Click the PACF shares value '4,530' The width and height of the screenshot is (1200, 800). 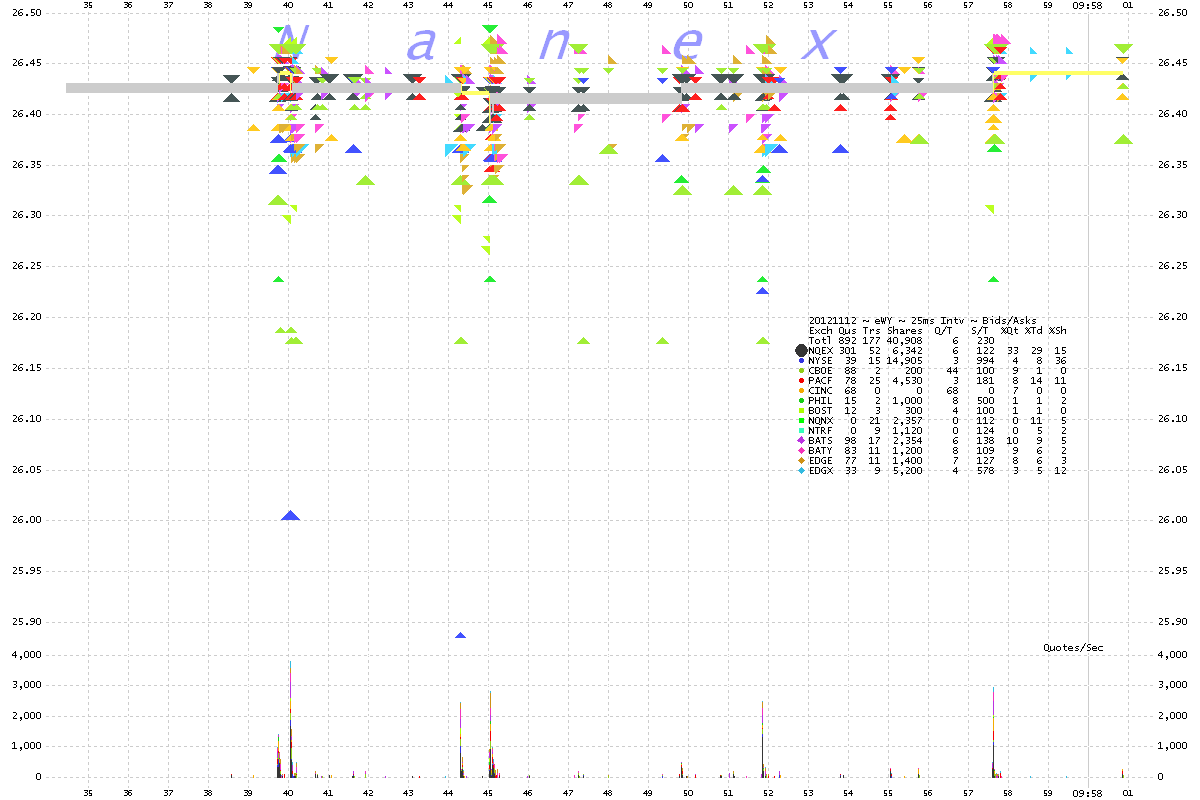(x=908, y=380)
